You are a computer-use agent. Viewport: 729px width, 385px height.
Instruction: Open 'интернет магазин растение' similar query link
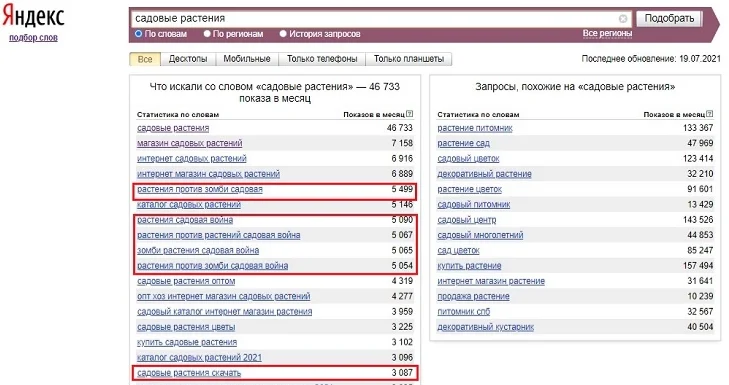491,281
